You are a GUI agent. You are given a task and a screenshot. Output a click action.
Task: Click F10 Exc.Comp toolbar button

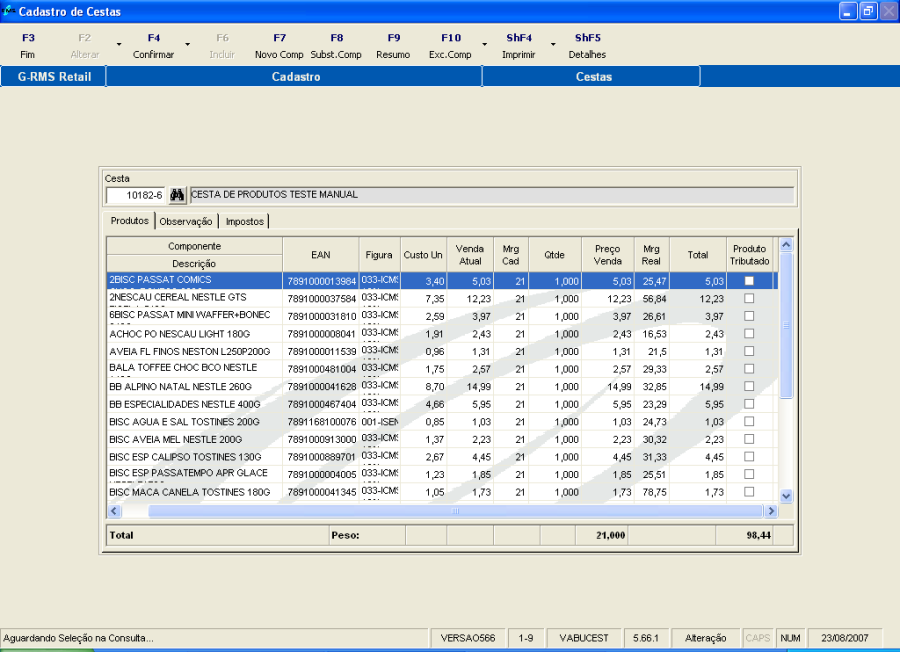coord(450,46)
